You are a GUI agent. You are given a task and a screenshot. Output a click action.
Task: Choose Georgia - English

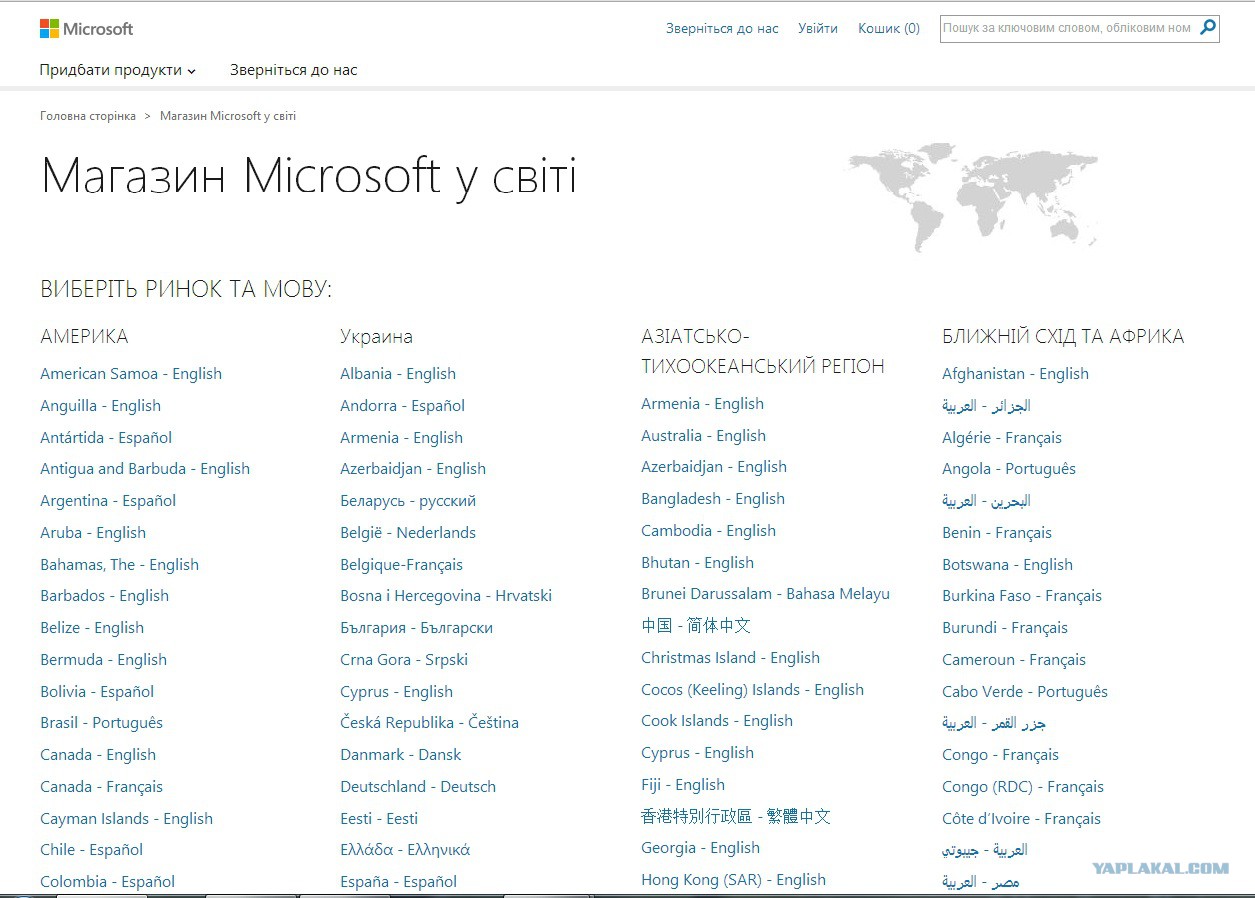point(700,848)
